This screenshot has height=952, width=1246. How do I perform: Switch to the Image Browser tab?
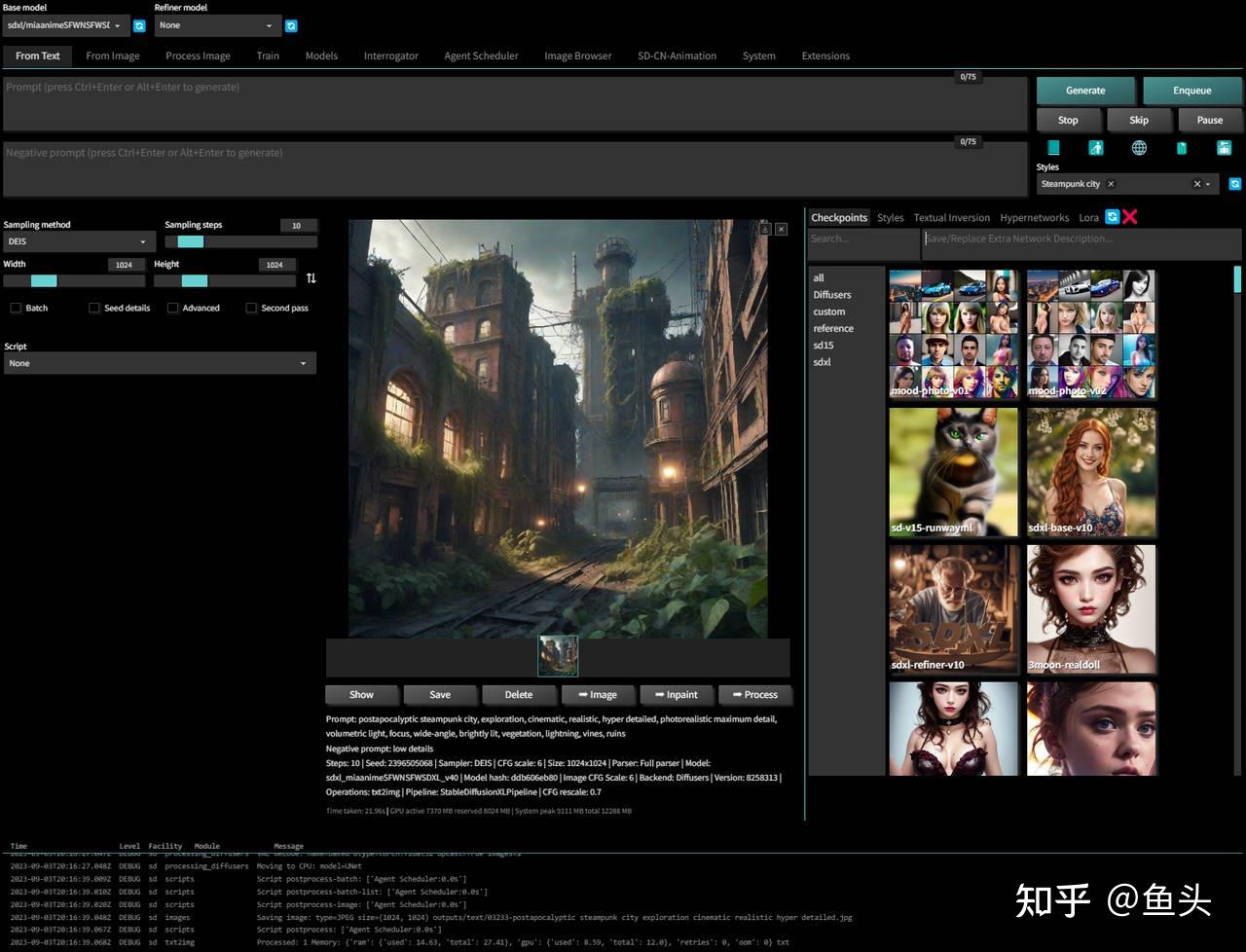coord(577,55)
